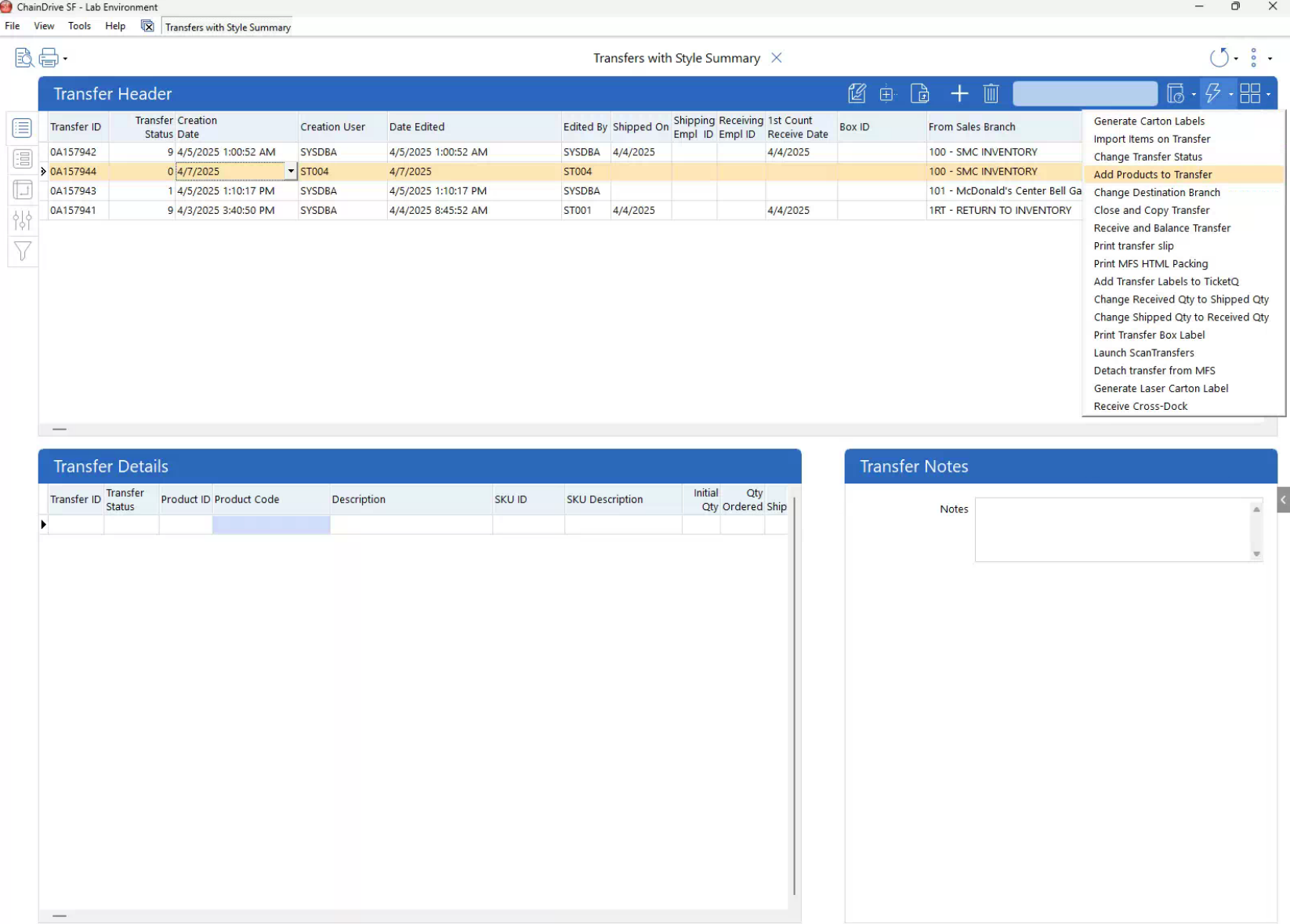Click the refresh circular arrow icon

click(1219, 58)
